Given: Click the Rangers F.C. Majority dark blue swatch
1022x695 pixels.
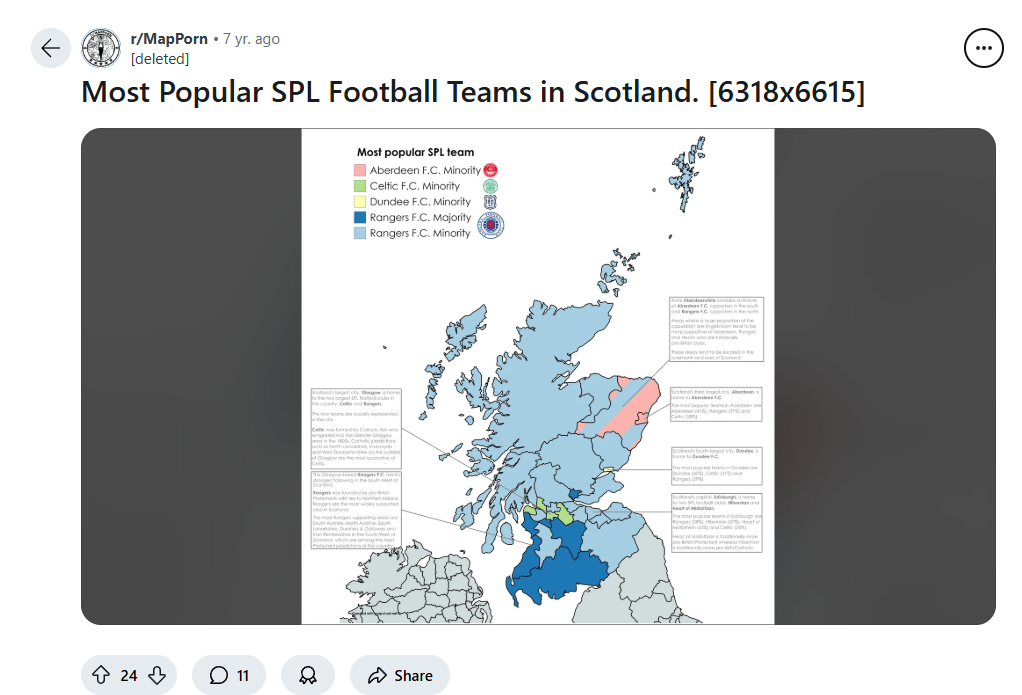Looking at the screenshot, I should pyautogui.click(x=360, y=217).
